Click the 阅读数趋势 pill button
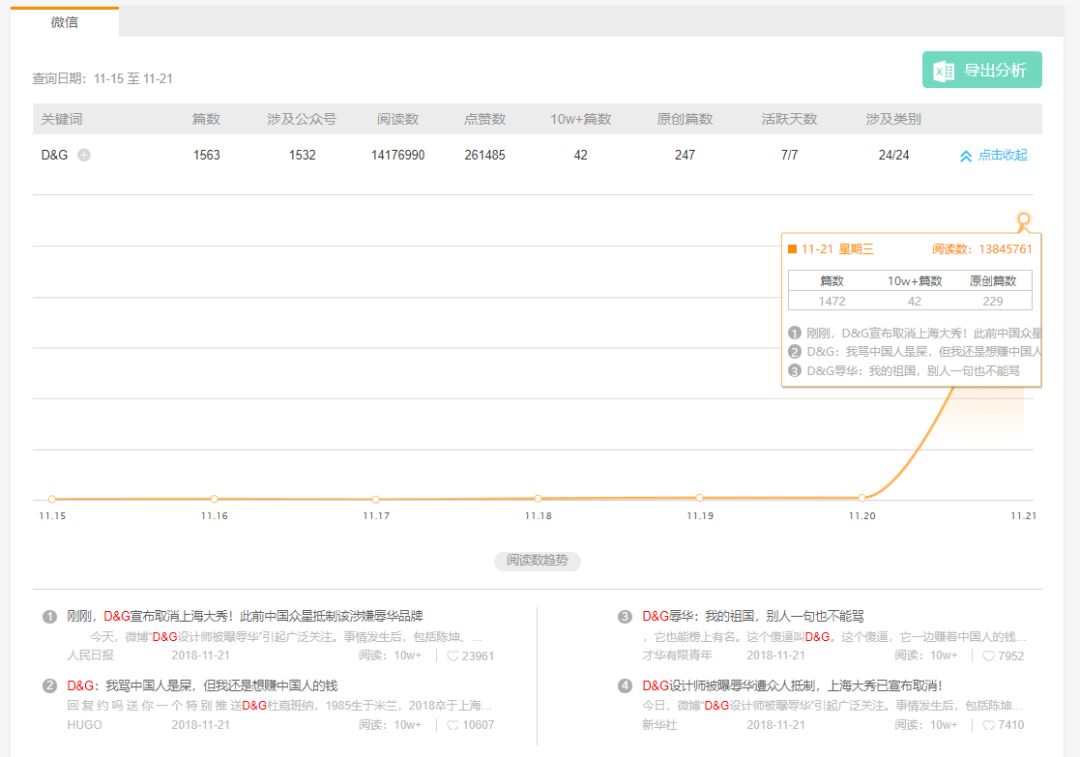Screen dimensions: 1080x757 point(537,561)
